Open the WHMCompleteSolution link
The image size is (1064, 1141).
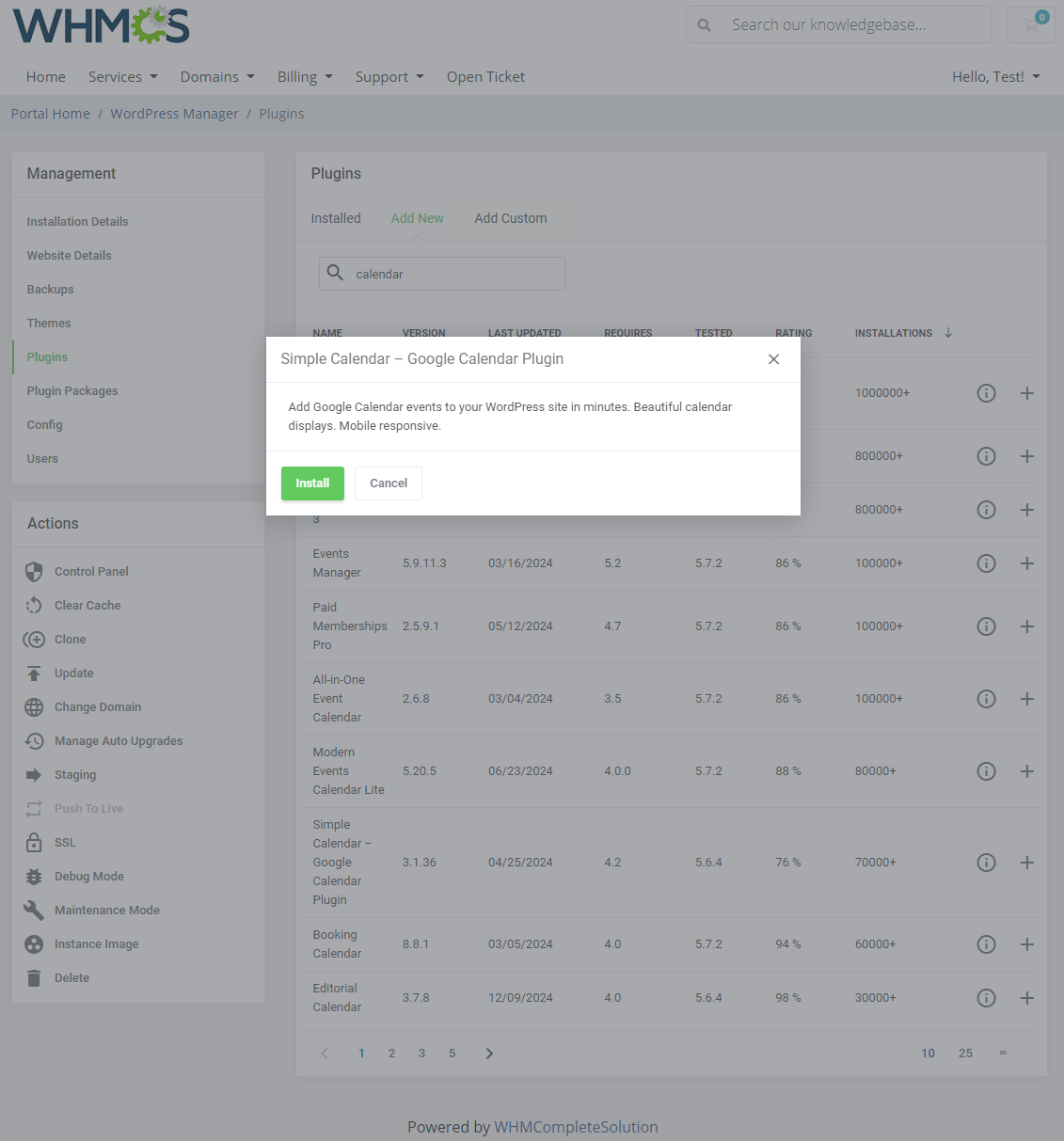click(x=576, y=1127)
